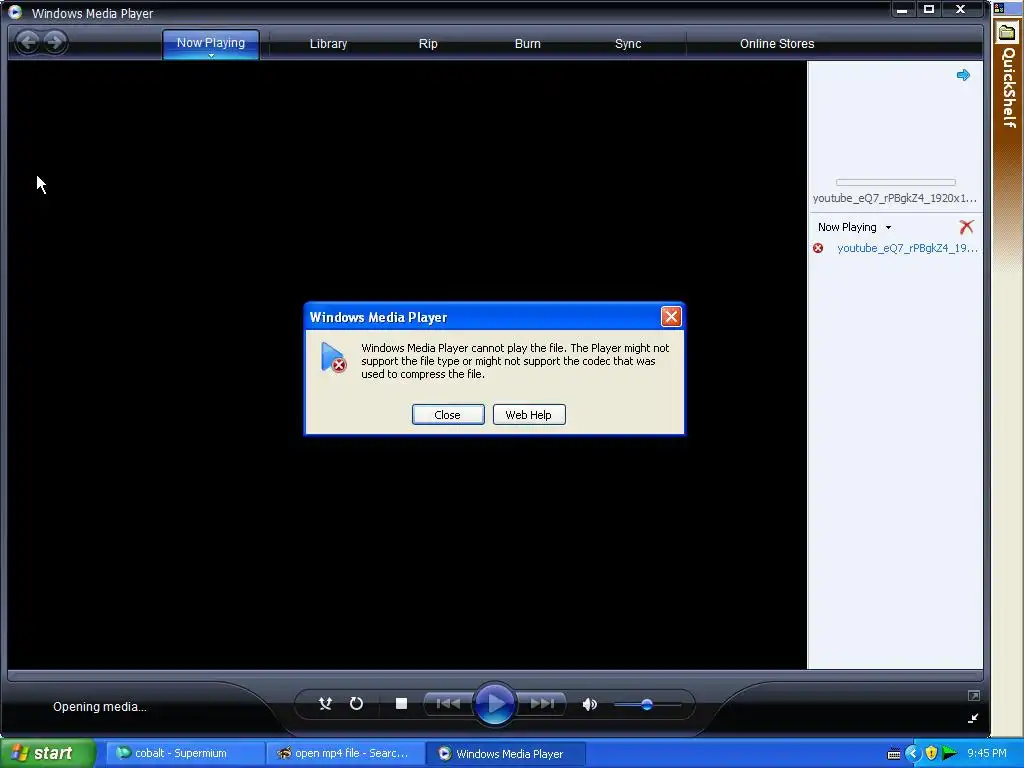Select the youtube_eQ7_rPBgkZ4 playlist item
Viewport: 1024px width, 768px height.
(907, 248)
